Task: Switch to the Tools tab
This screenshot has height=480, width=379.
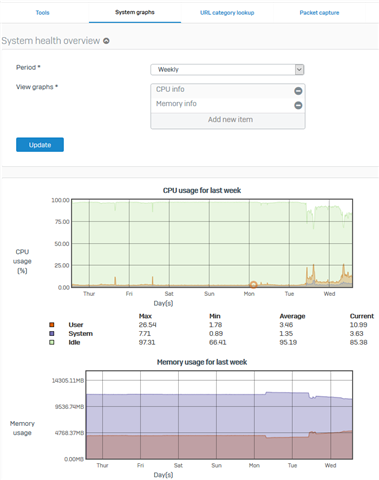Action: [43, 13]
